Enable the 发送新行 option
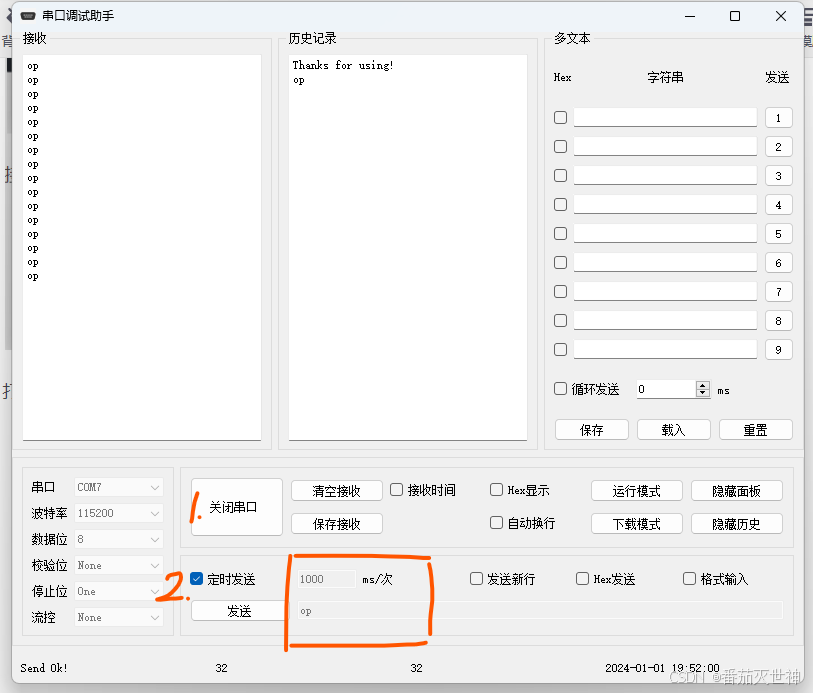813x693 pixels. tap(476, 579)
